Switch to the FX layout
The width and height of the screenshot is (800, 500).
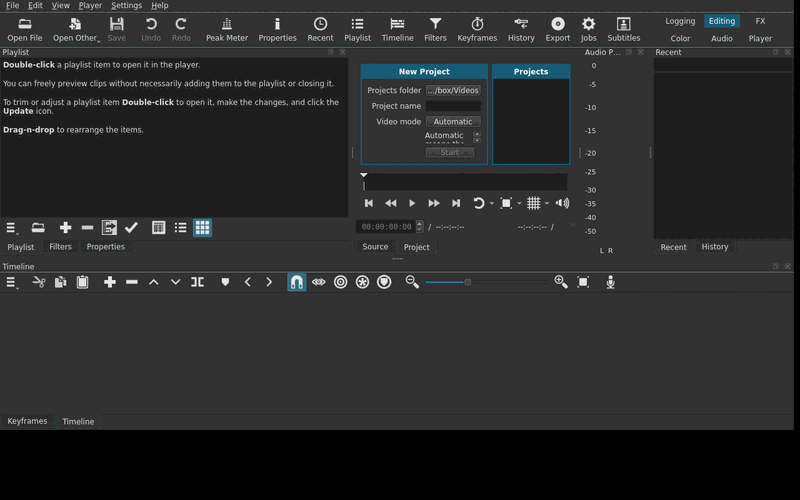(760, 21)
